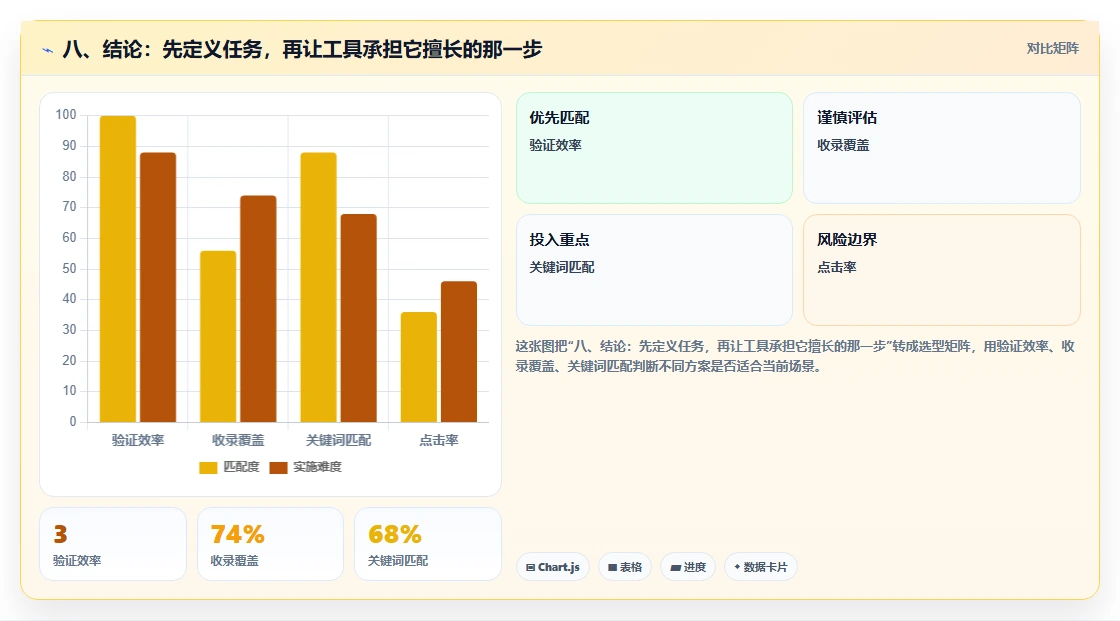Click the 对比矩阵 label in header
Screen dimensions: 1120x621
[x=1052, y=49]
